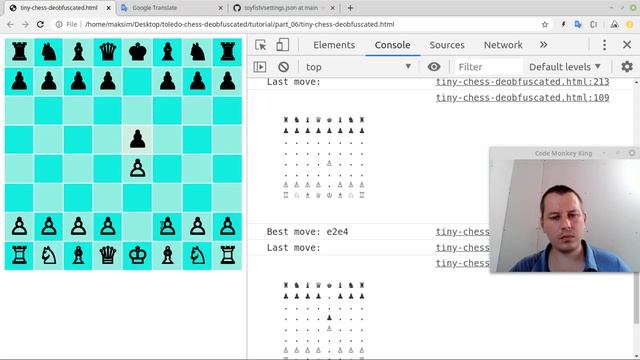Switch to the Network tab
The width and height of the screenshot is (640, 360).
(x=503, y=45)
